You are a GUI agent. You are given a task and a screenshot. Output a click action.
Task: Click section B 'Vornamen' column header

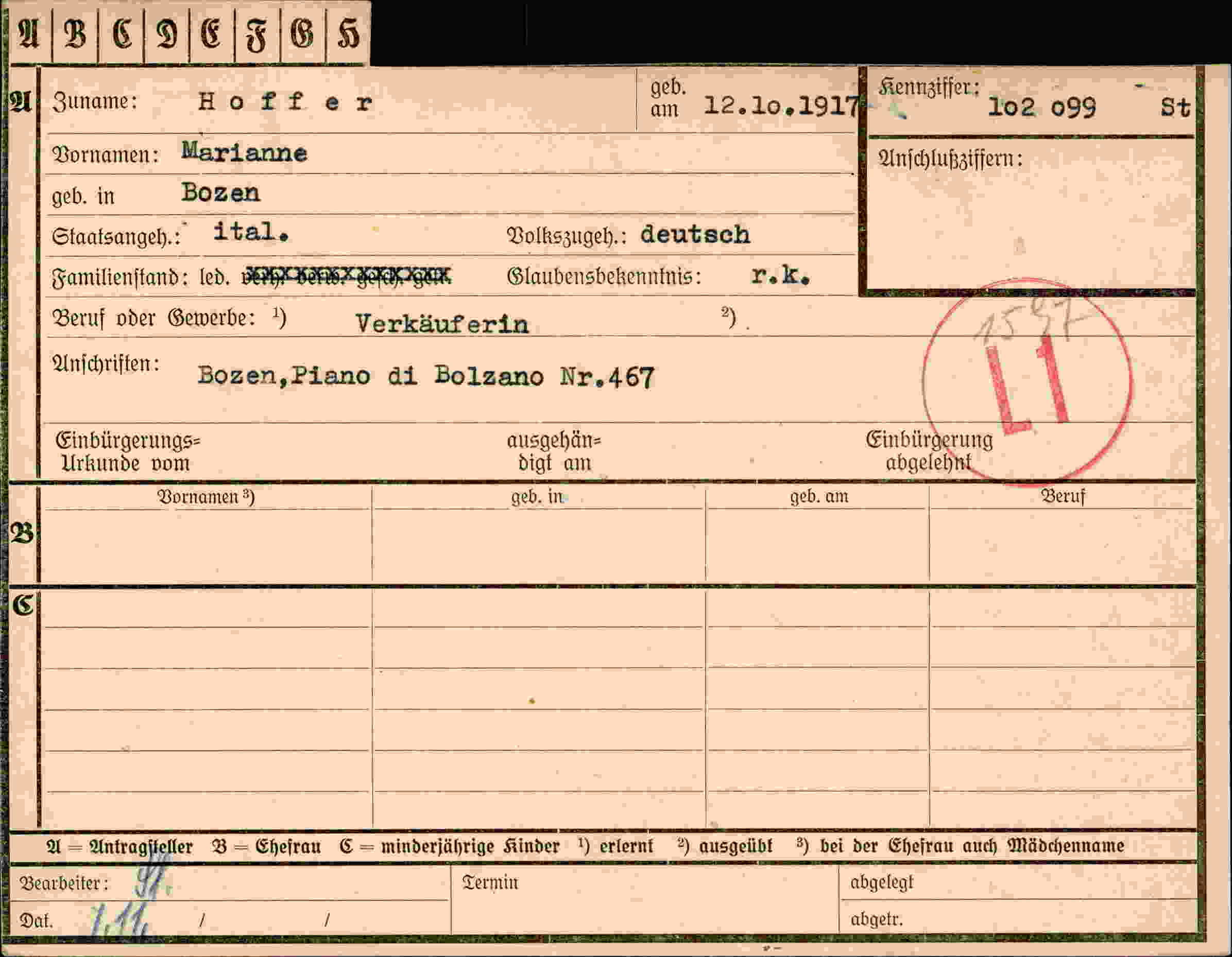click(x=206, y=497)
